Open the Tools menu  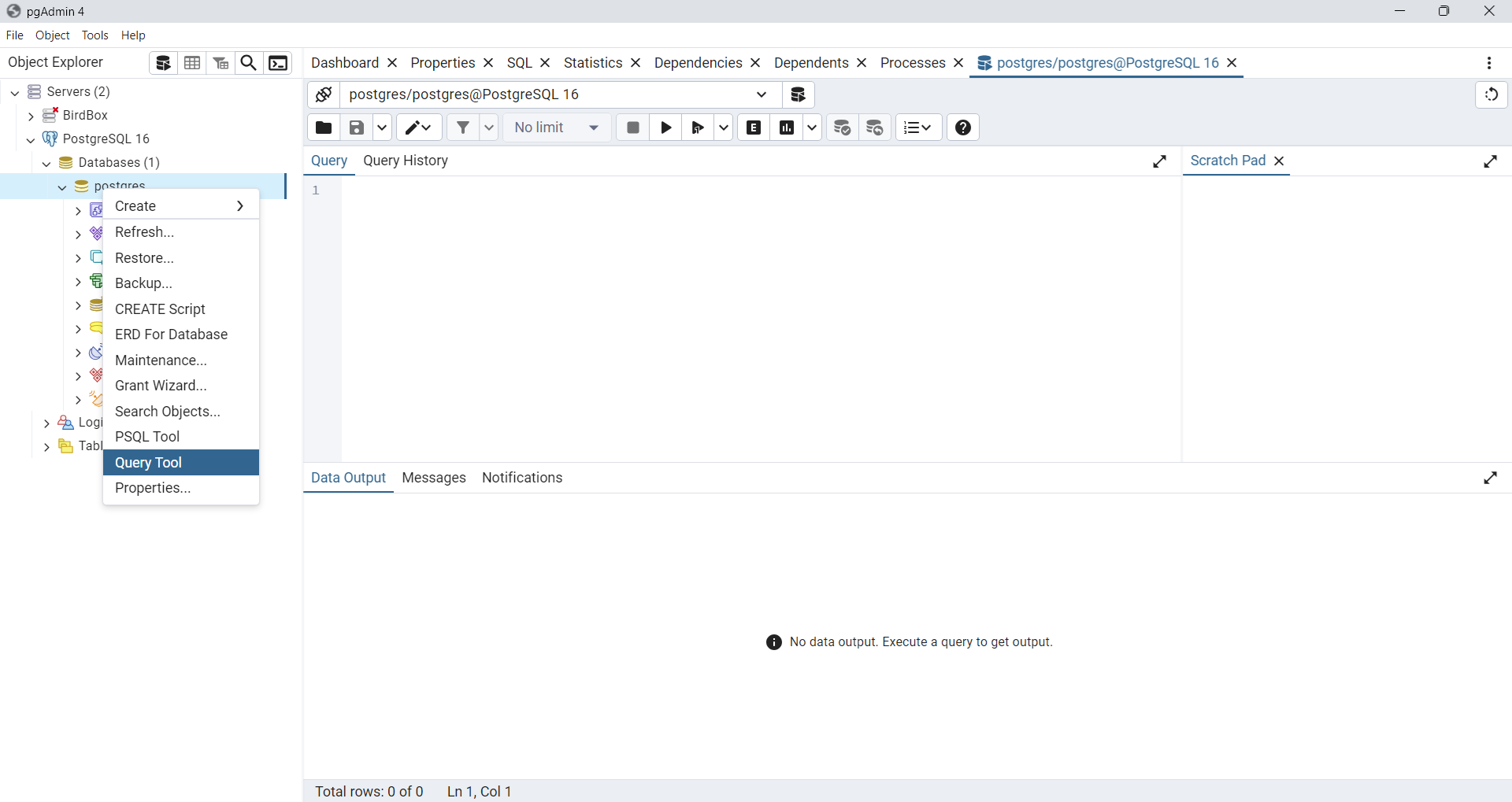pyautogui.click(x=95, y=35)
